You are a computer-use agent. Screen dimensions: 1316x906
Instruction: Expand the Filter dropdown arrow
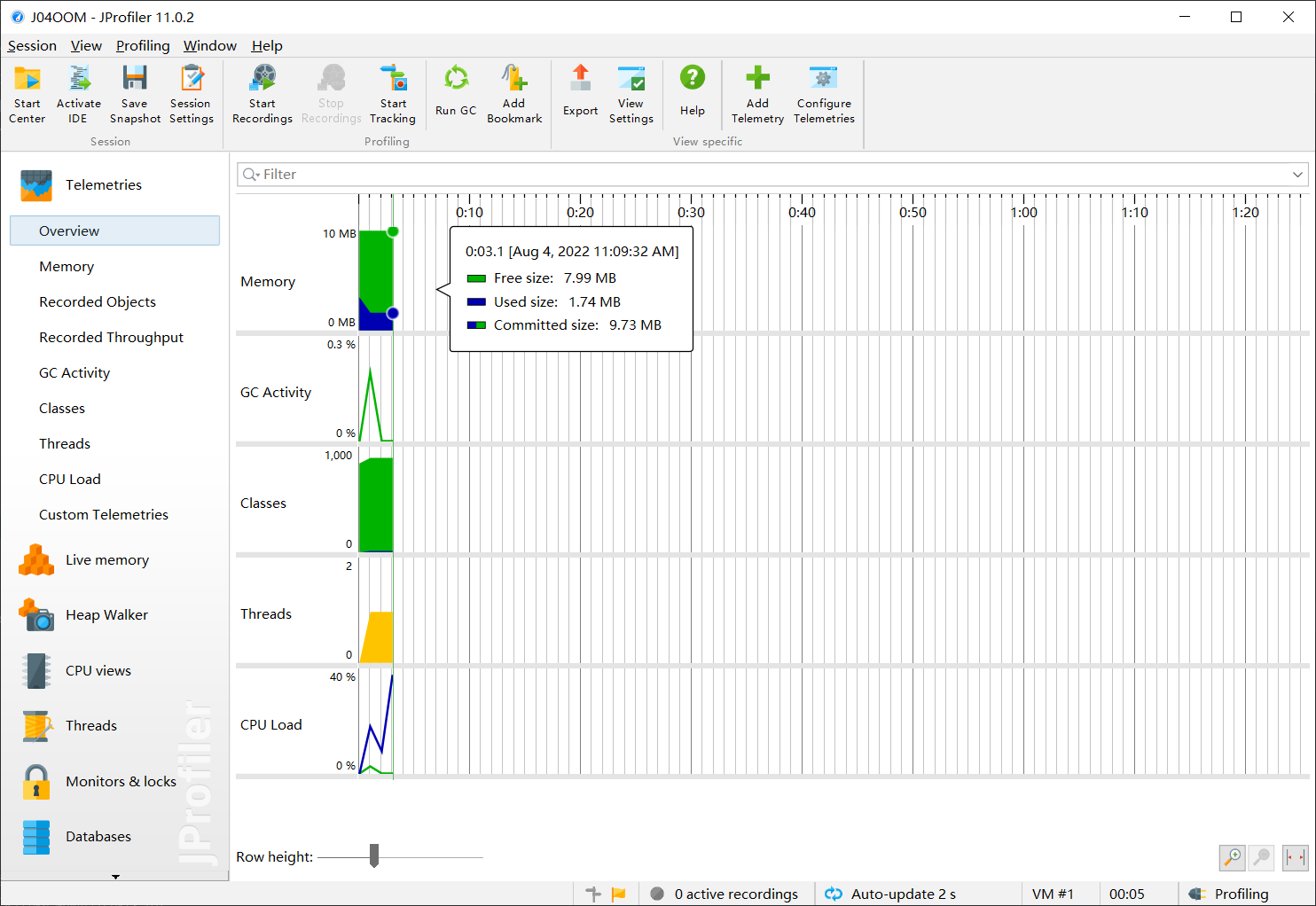click(1297, 175)
